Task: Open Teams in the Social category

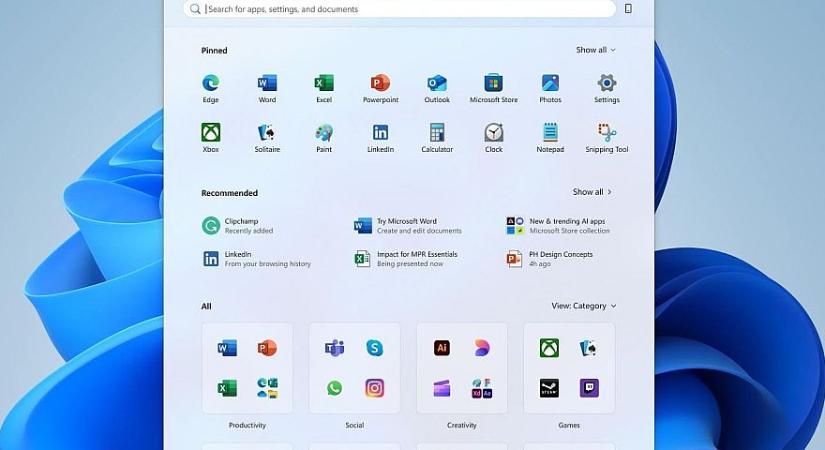Action: click(335, 348)
